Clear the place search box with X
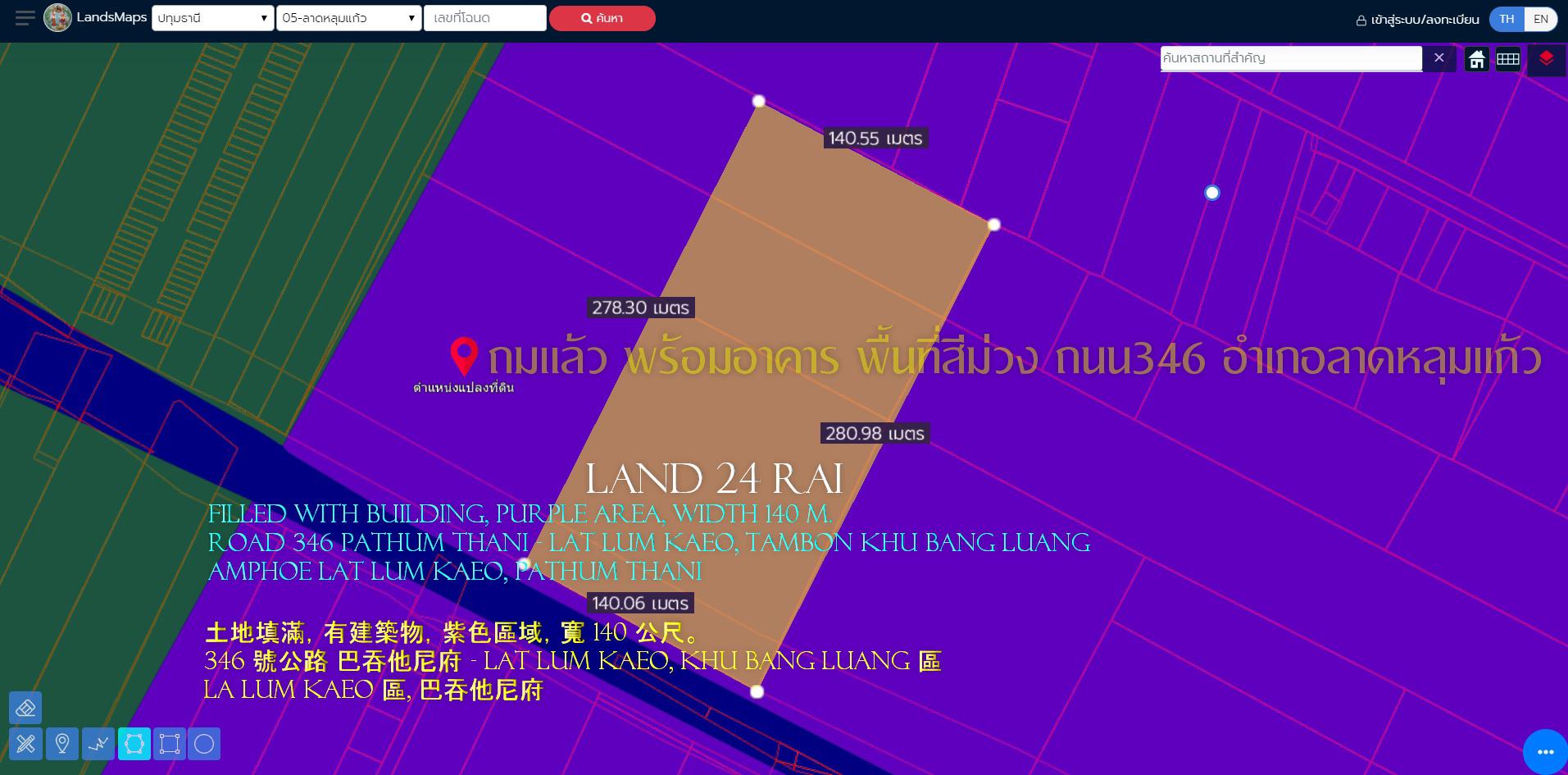Screen dimensions: 1568x775 (1438, 58)
